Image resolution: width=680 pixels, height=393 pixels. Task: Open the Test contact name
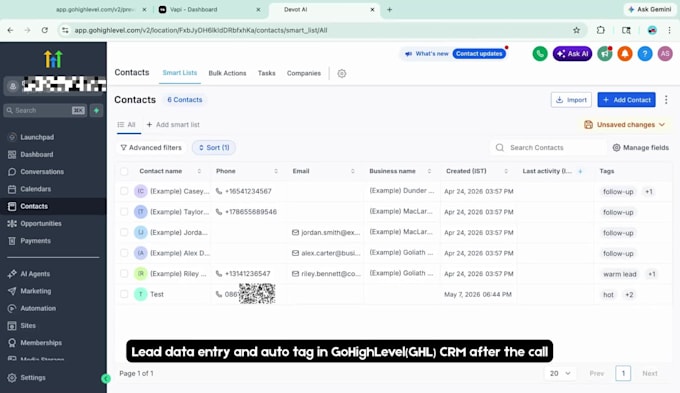(157, 295)
